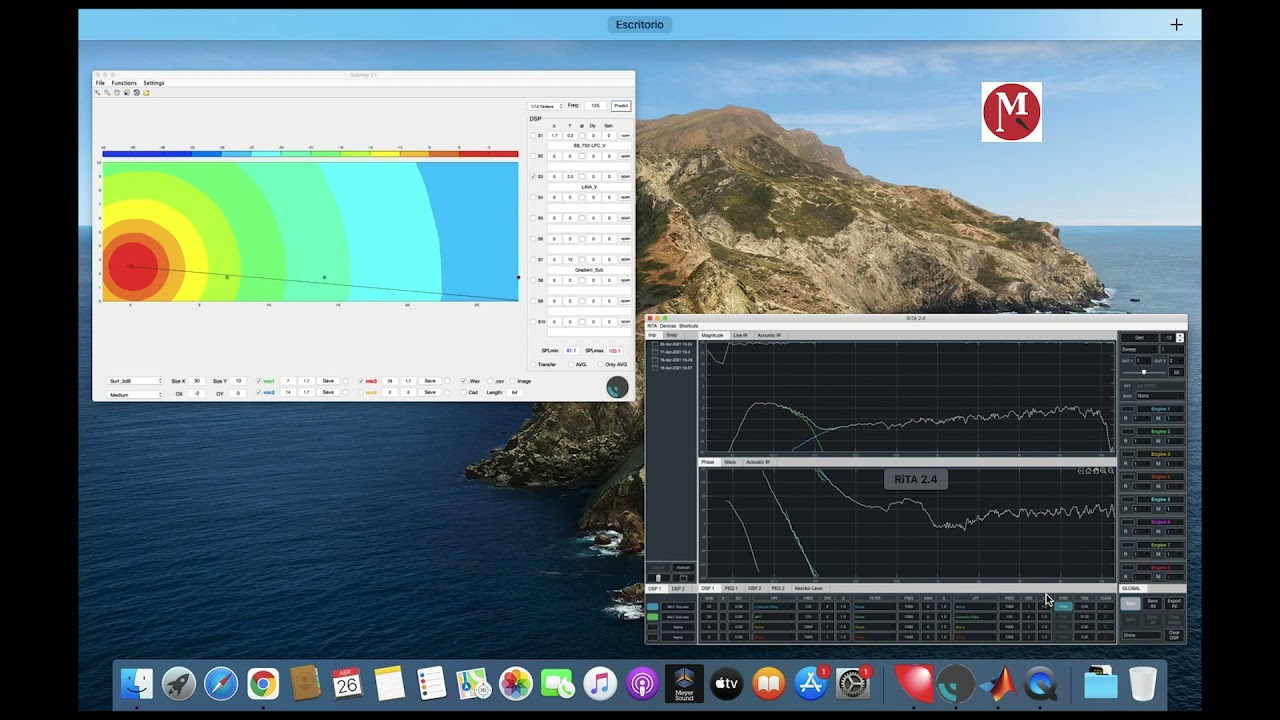This screenshot has width=1280, height=720.
Task: Open Finder from the Dock
Action: click(136, 684)
